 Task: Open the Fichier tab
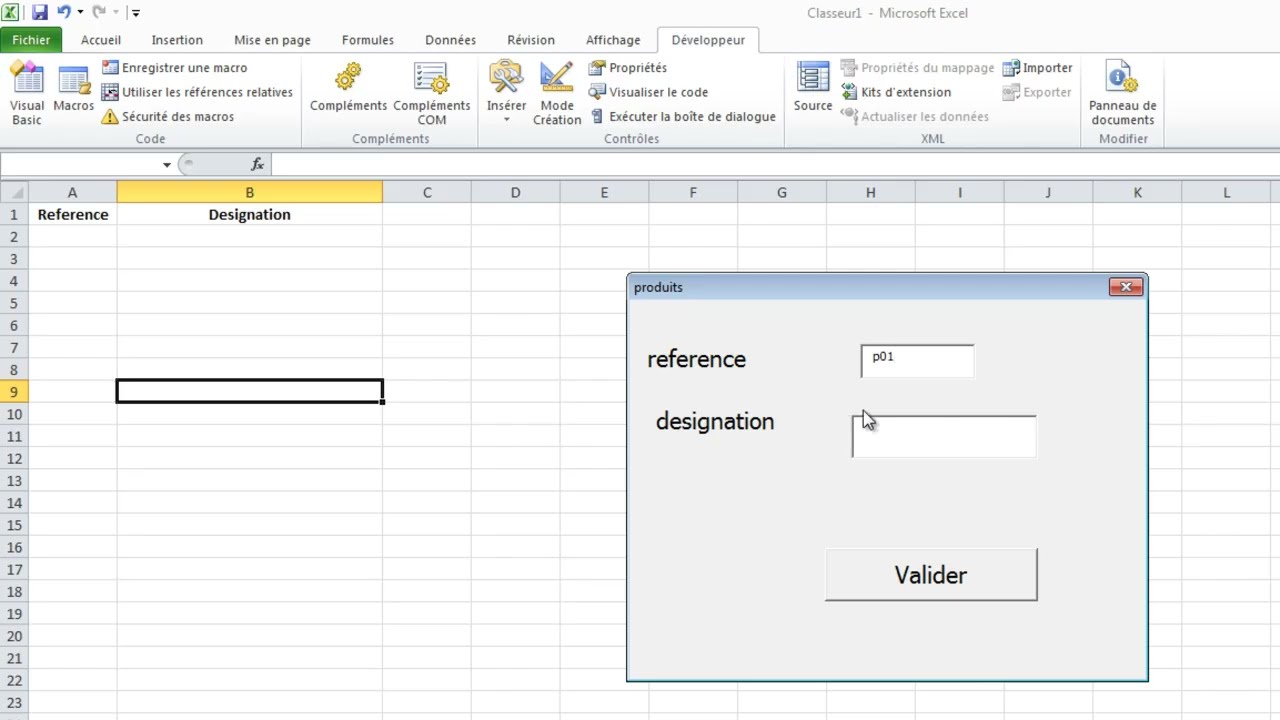(31, 40)
